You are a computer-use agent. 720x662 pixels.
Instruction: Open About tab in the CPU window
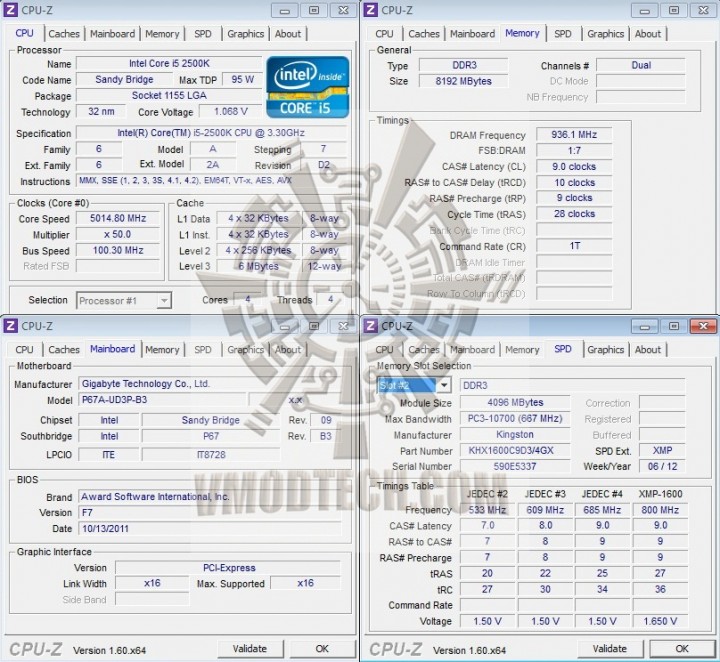tap(288, 34)
